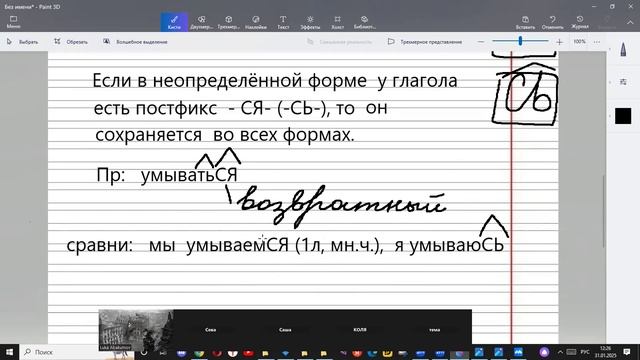Open the taskbar clock and date
This screenshot has height=360, width=640.
pyautogui.click(x=606, y=352)
